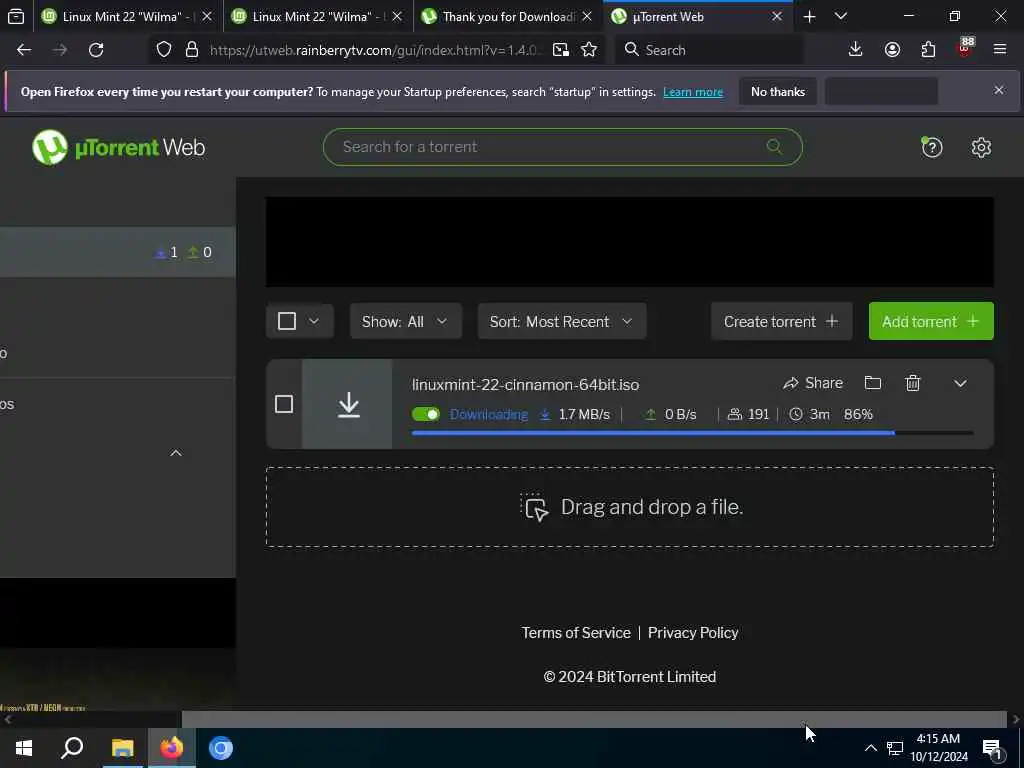Open the Terms of Service link
The height and width of the screenshot is (768, 1024).
575,633
